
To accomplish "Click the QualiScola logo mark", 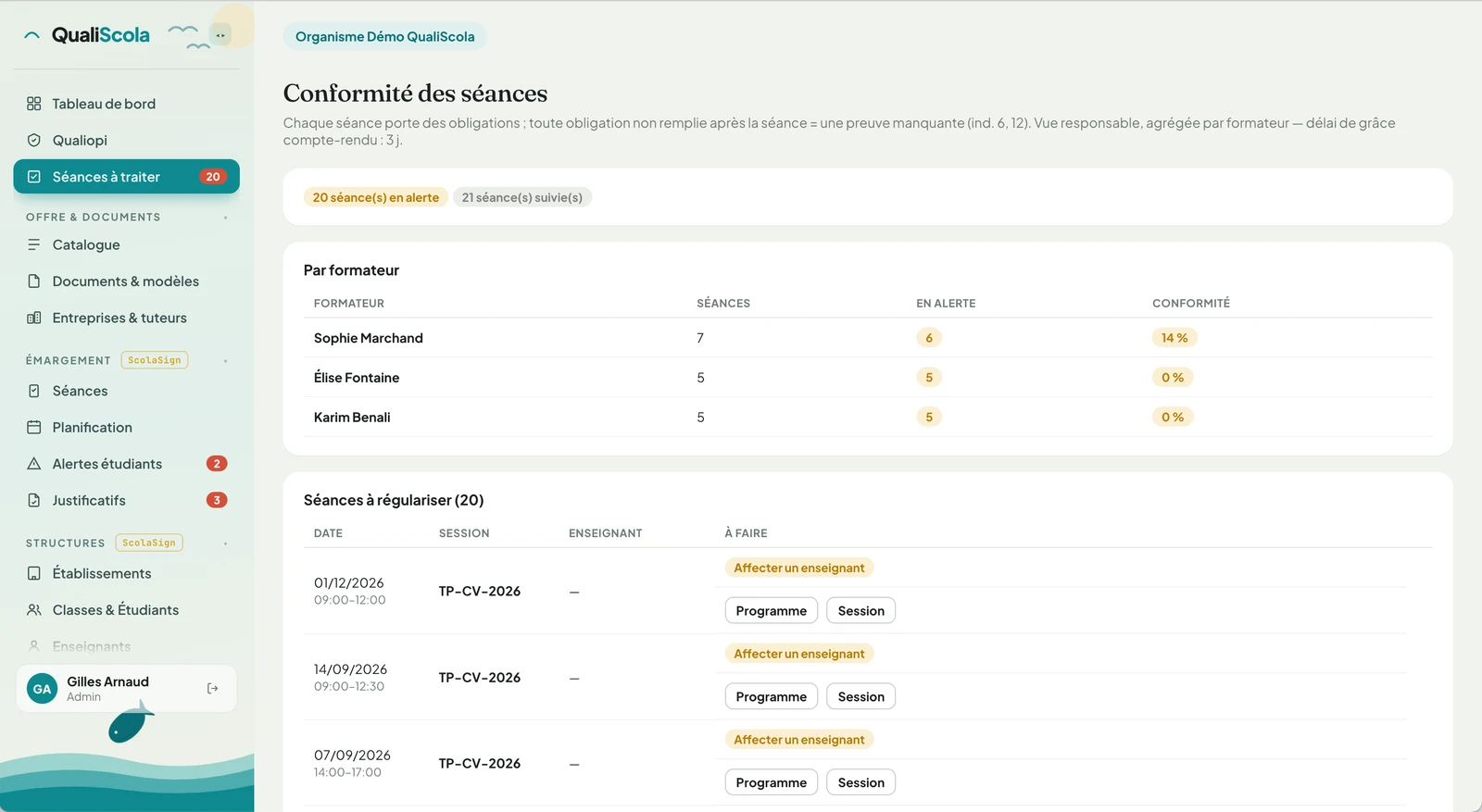I will pyautogui.click(x=31, y=35).
